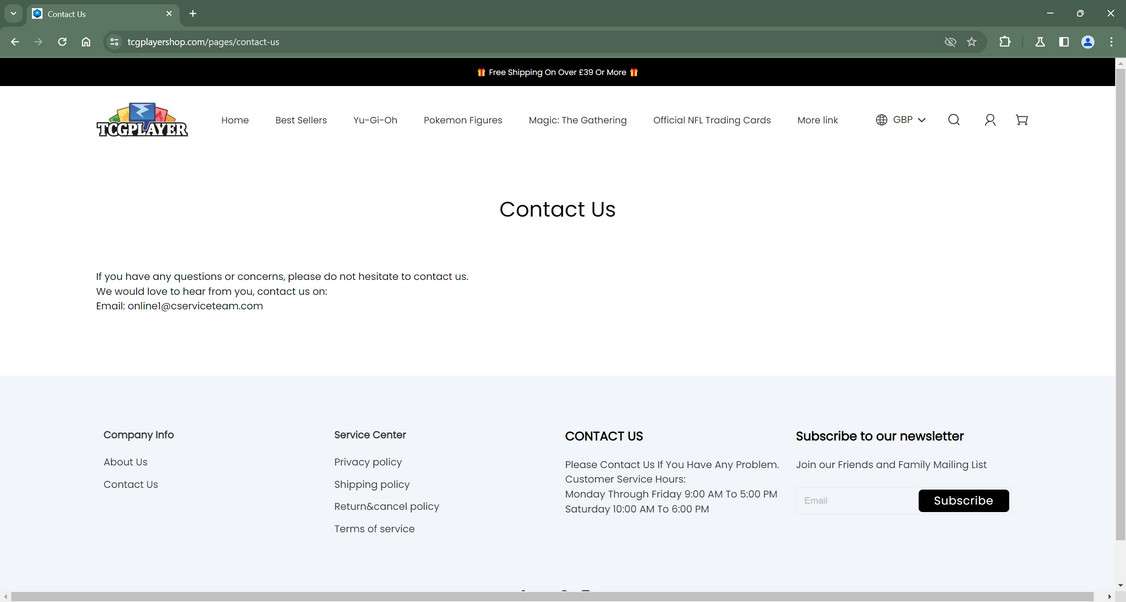Viewport: 1126px width, 602px height.
Task: Open Best Sellers menu item
Action: coord(301,120)
